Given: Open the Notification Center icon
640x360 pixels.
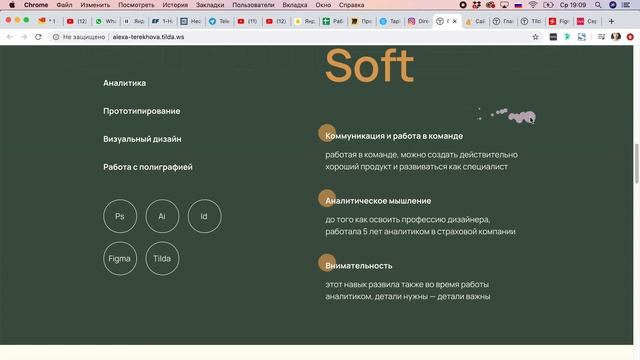Looking at the screenshot, I should coord(626,5).
